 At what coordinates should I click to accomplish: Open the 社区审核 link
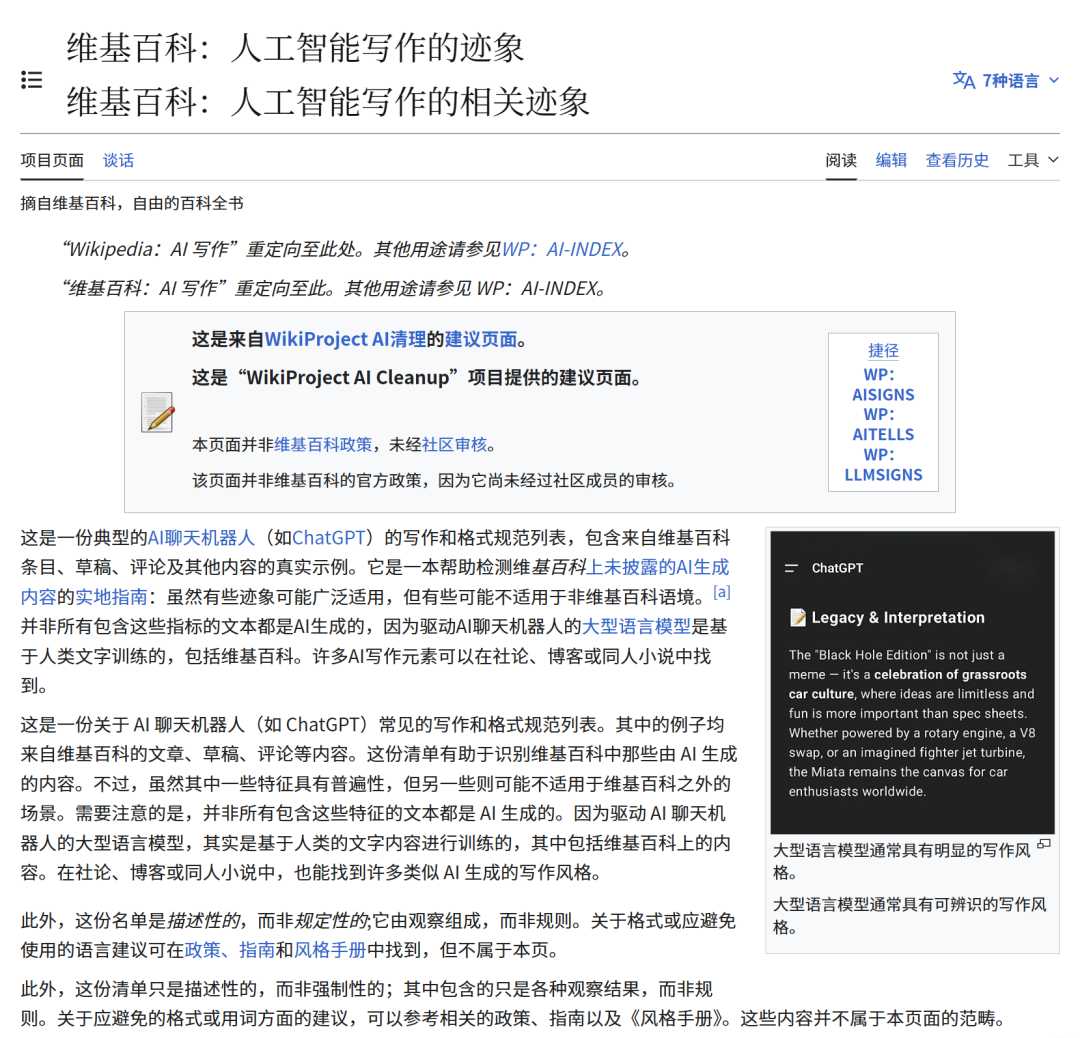point(454,445)
